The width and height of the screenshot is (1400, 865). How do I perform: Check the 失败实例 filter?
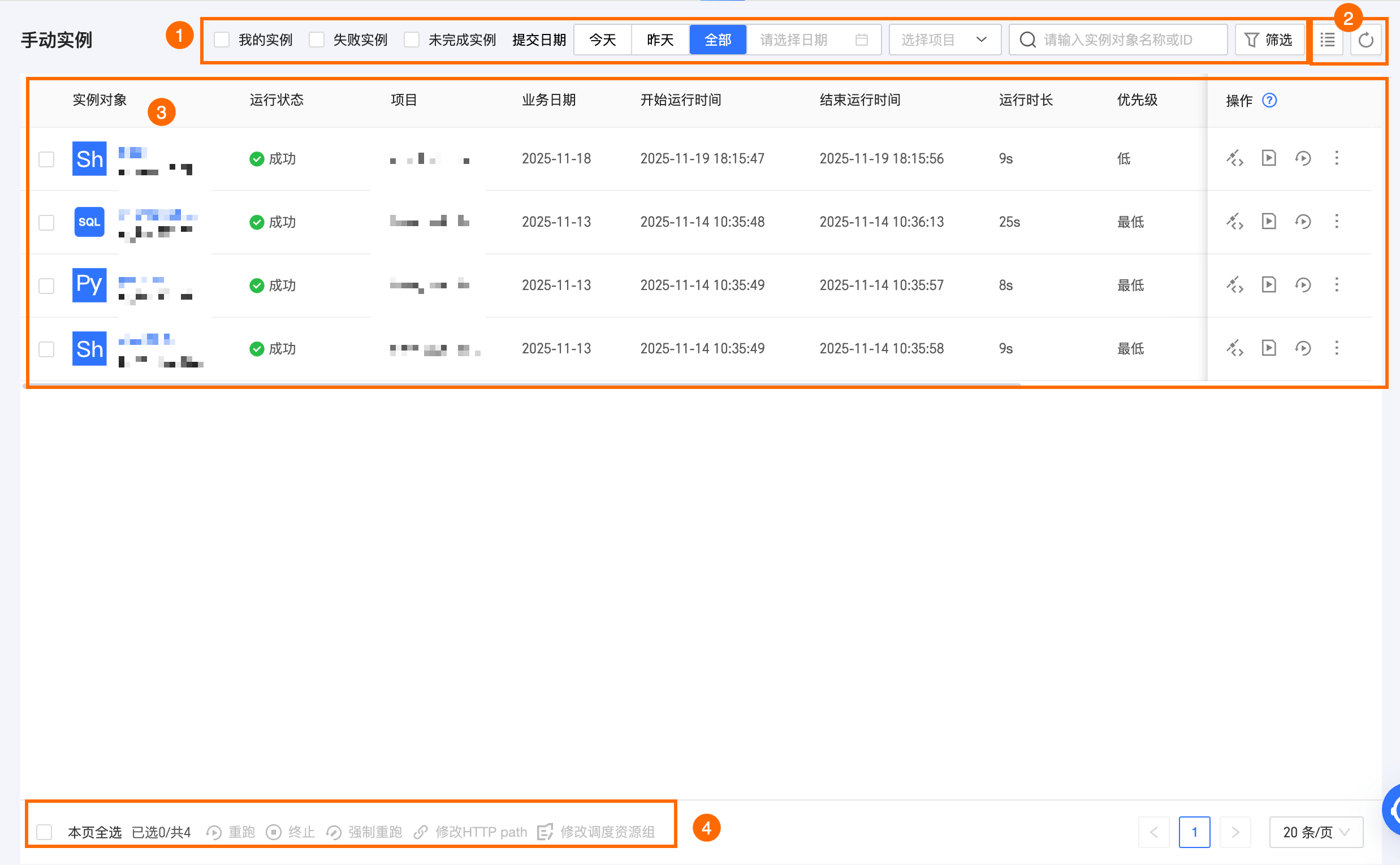tap(317, 40)
